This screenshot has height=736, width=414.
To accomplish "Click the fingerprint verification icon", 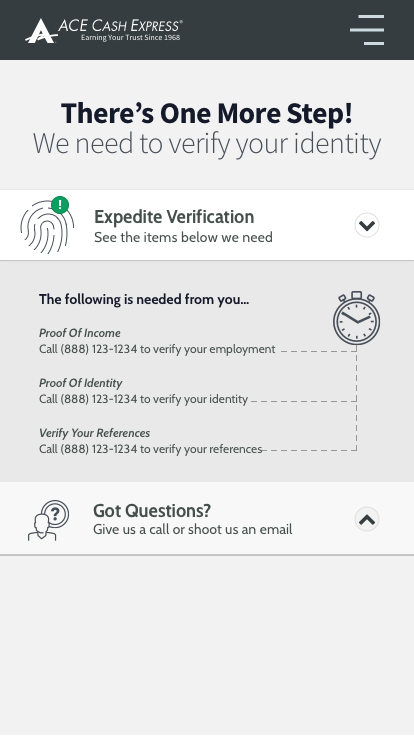I will pos(46,227).
